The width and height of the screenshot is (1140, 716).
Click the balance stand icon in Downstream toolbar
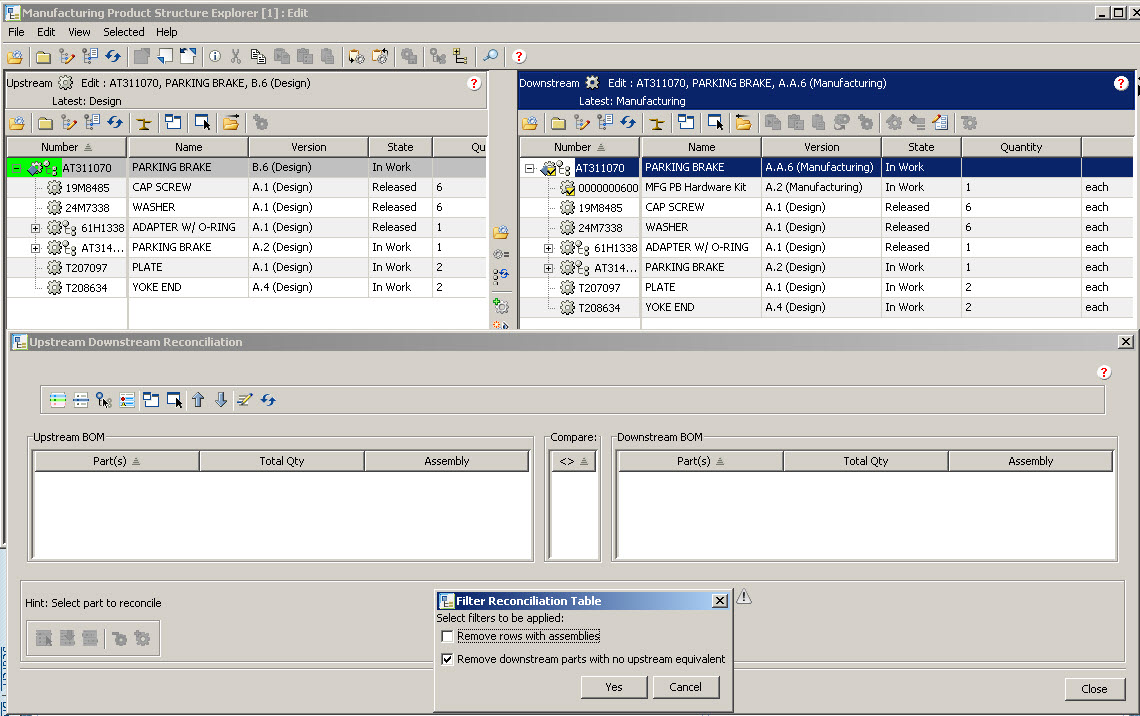coord(657,123)
